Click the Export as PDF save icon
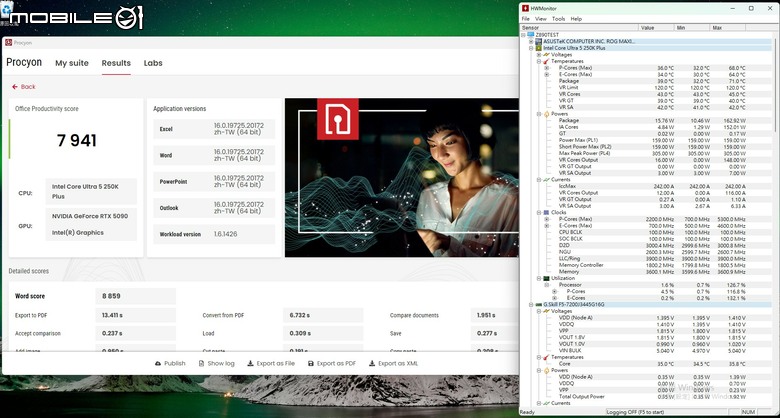This screenshot has height=418, width=780. pos(311,363)
